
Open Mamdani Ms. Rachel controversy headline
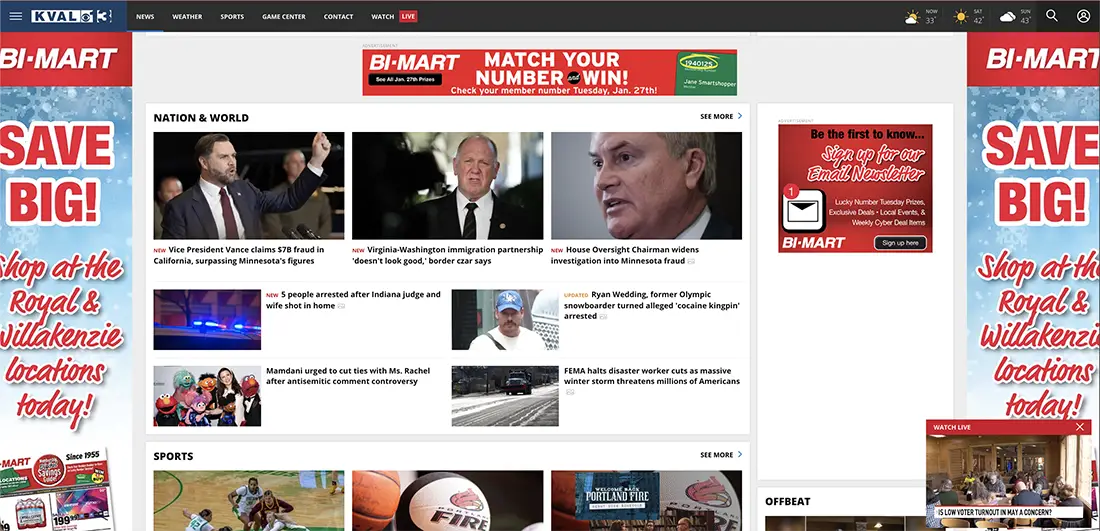pyautogui.click(x=348, y=376)
